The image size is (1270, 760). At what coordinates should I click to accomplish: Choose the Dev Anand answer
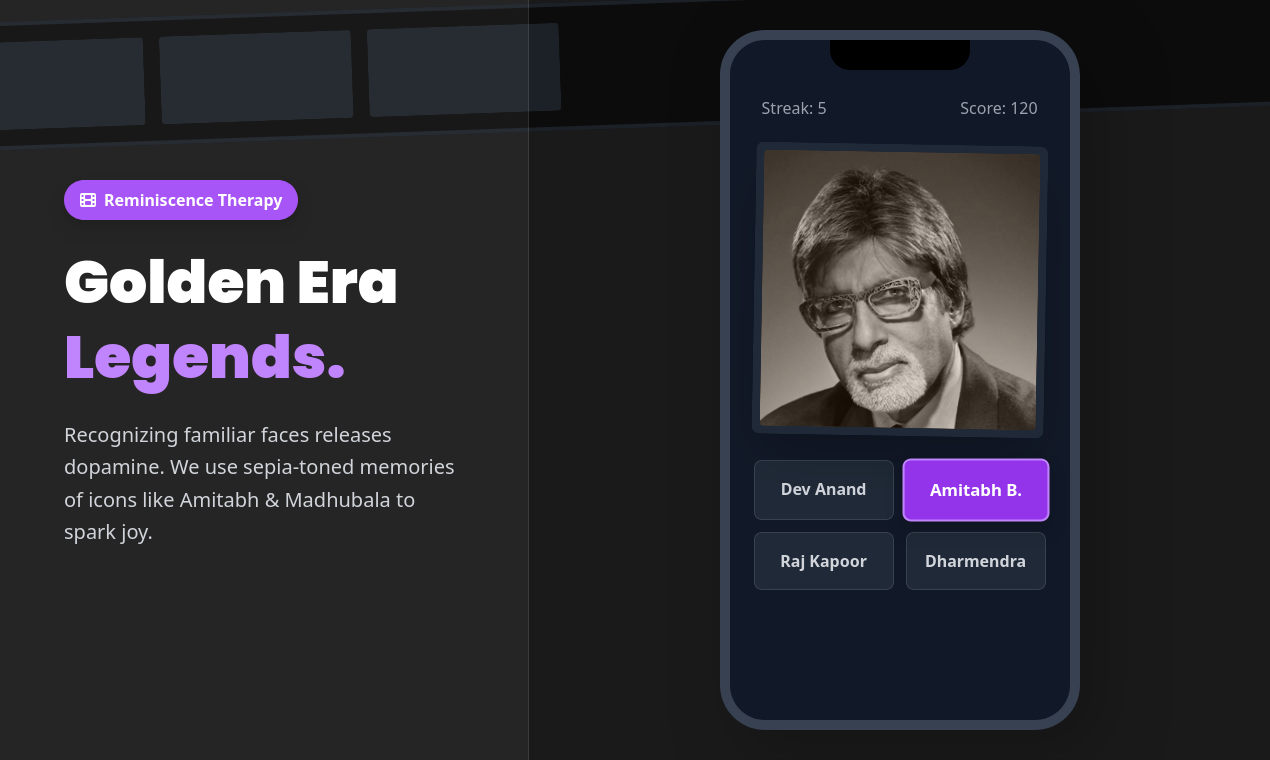pos(824,490)
